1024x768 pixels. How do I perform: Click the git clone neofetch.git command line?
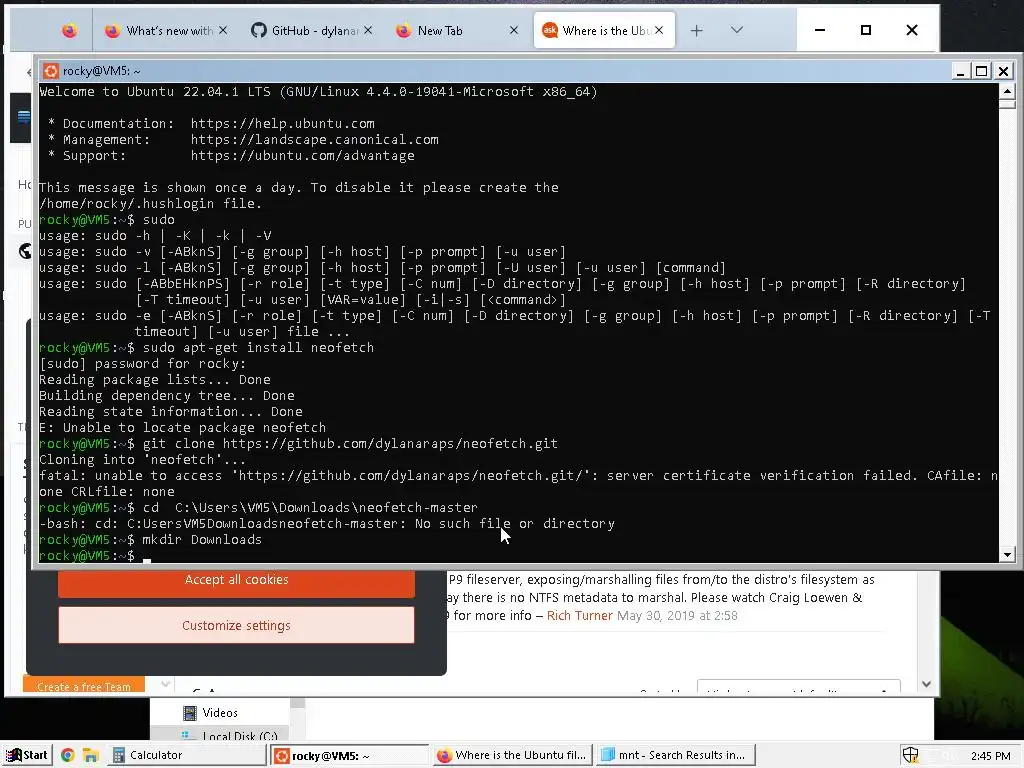click(350, 443)
